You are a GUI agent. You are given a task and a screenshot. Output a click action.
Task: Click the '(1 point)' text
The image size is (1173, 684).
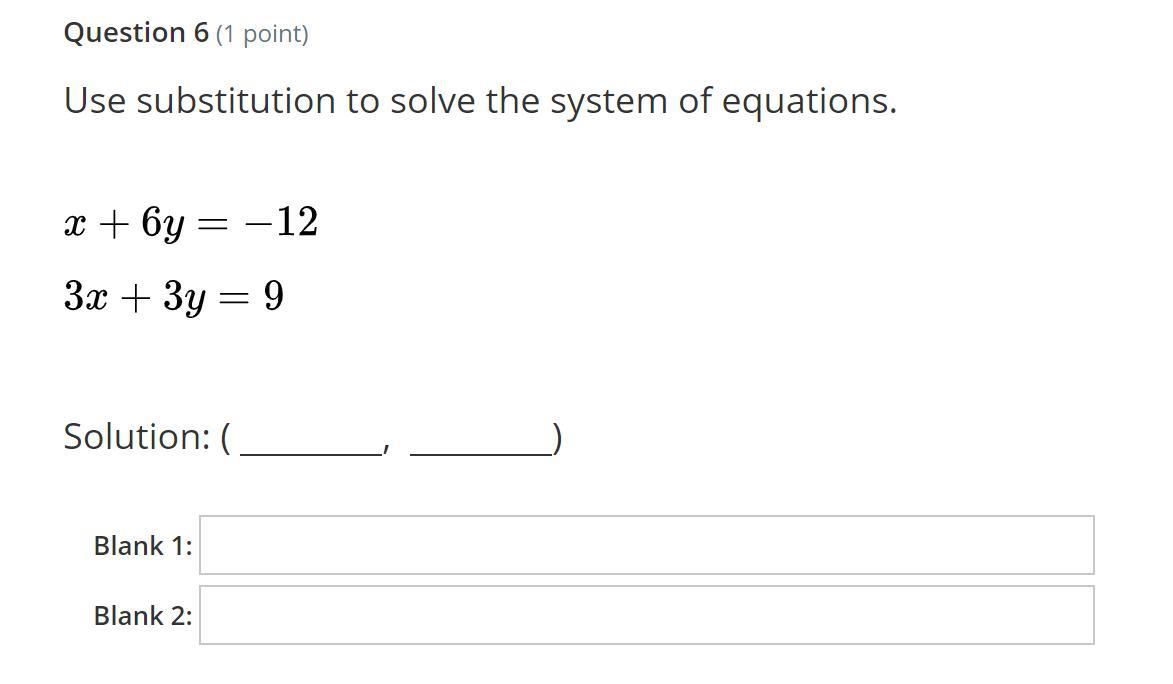tap(263, 34)
